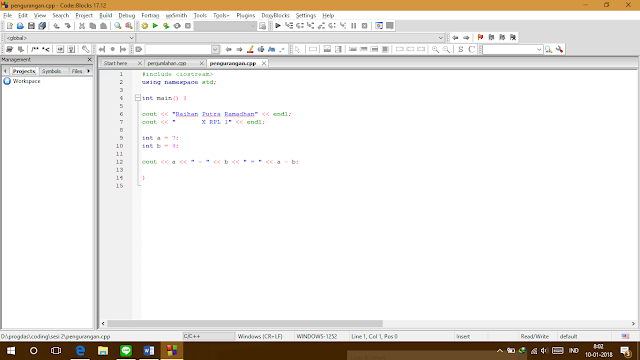Save the current file with floppy icon
640x360 pixels.
(31, 26)
